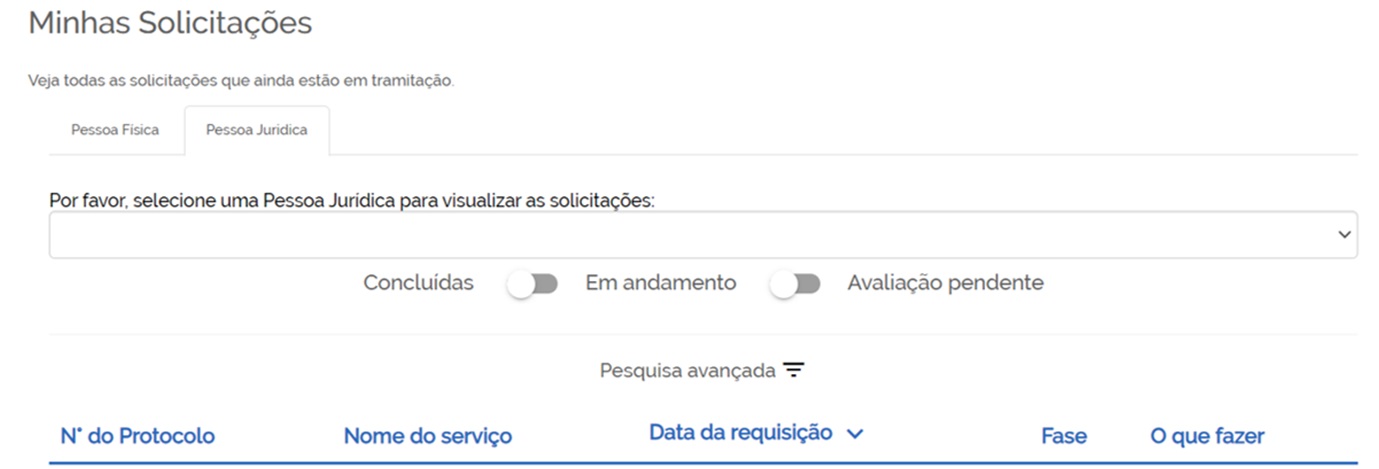Click the O que fazer column header
The width and height of the screenshot is (1379, 469).
[x=1207, y=436]
